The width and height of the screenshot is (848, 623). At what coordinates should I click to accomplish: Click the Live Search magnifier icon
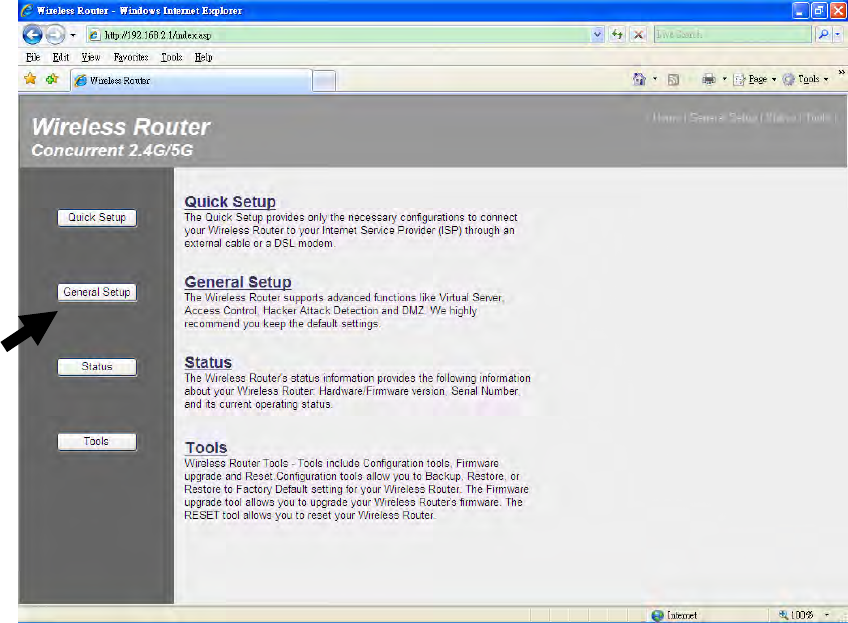[x=824, y=35]
